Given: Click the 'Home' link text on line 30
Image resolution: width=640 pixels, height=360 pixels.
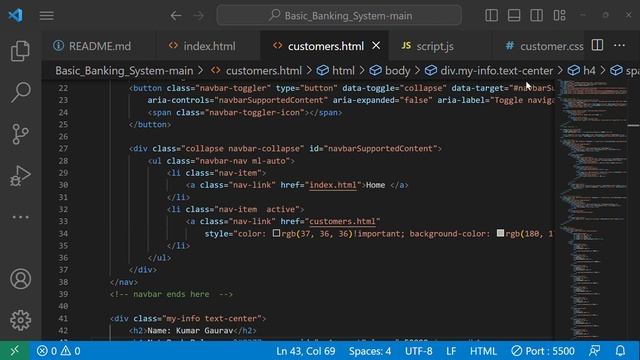Looking at the screenshot, I should (x=376, y=185).
